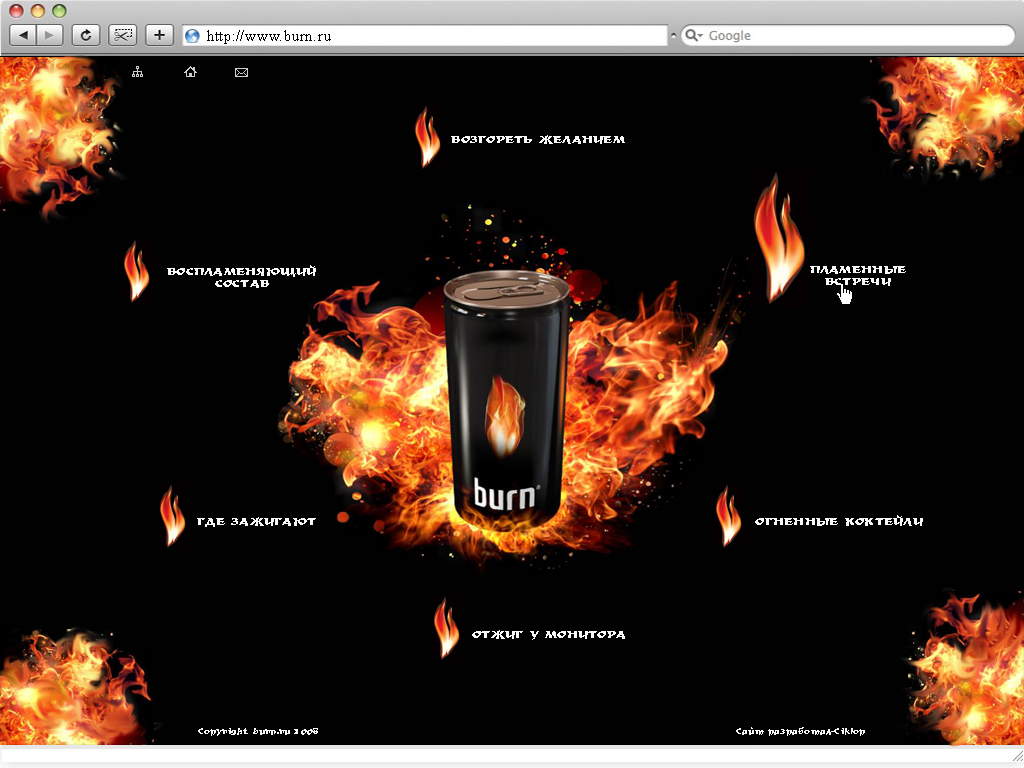Image resolution: width=1024 pixels, height=768 pixels.
Task: Open the sitemap icon at top
Action: [137, 71]
